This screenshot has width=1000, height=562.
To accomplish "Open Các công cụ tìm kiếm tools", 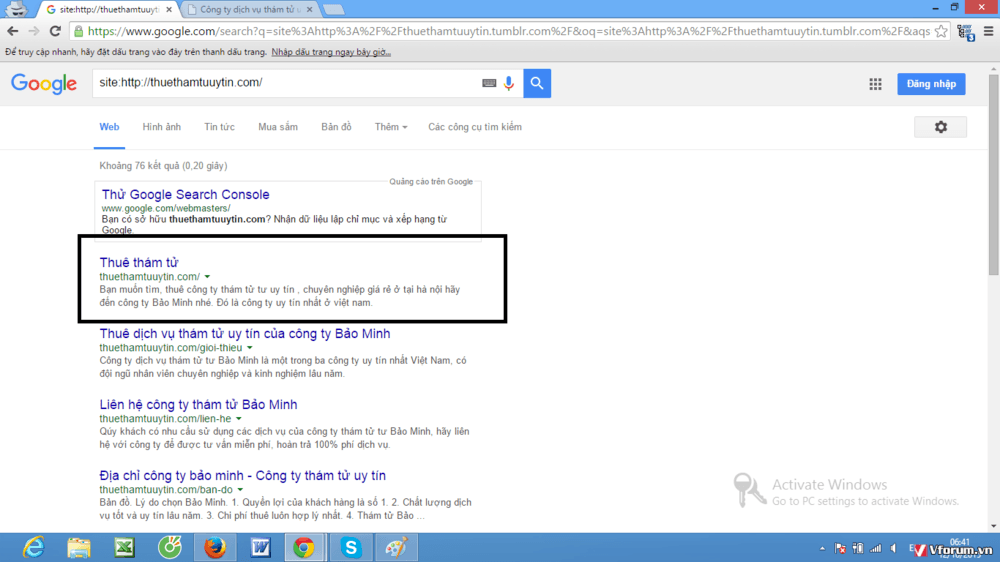I will coord(474,127).
